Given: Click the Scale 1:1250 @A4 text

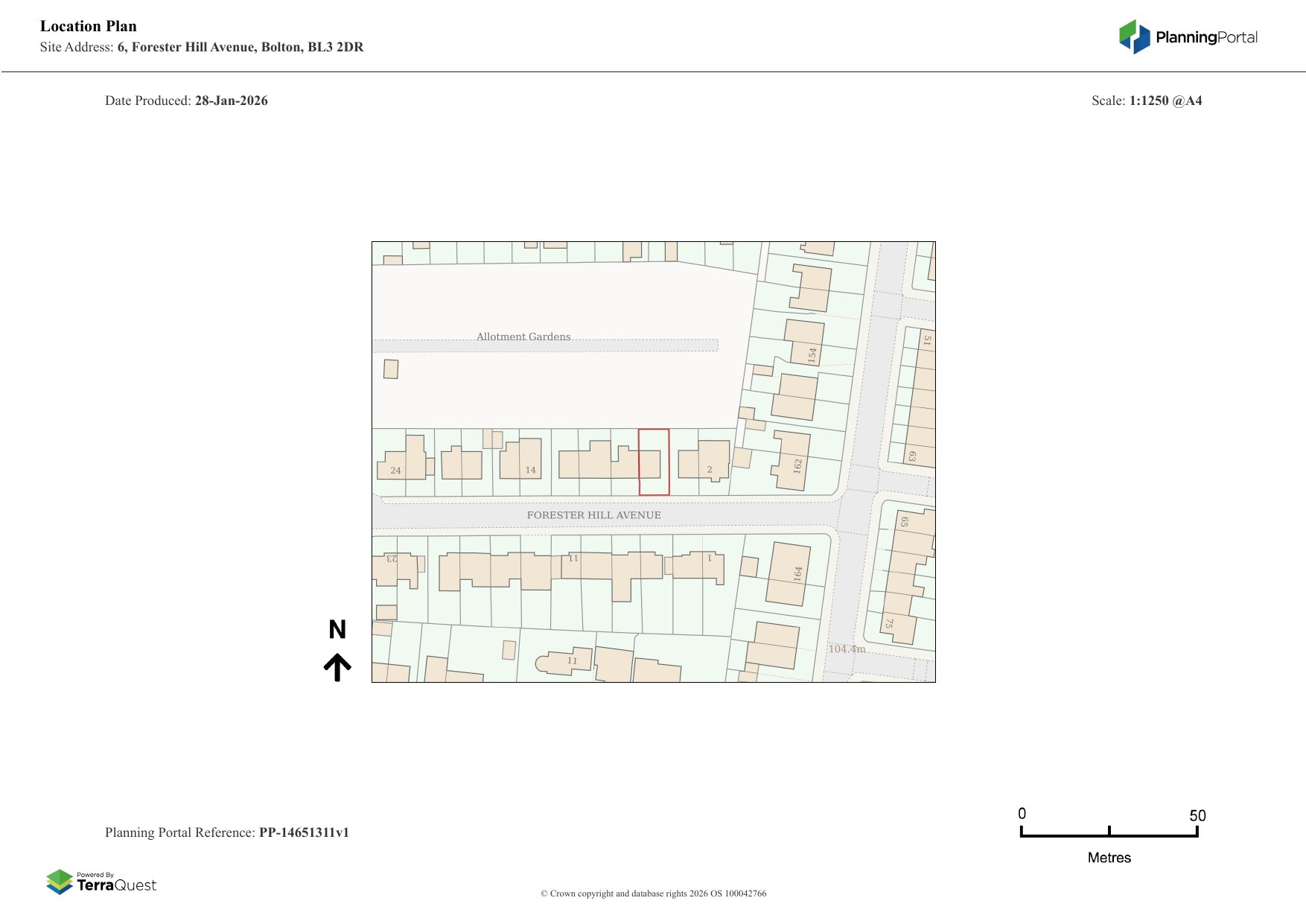Looking at the screenshot, I should click(1147, 101).
